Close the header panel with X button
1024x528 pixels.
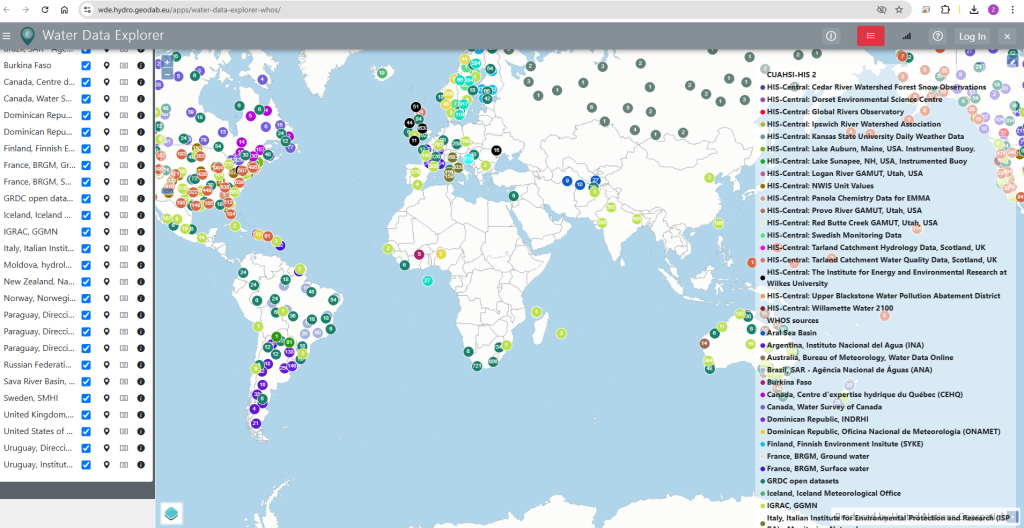click(1007, 36)
